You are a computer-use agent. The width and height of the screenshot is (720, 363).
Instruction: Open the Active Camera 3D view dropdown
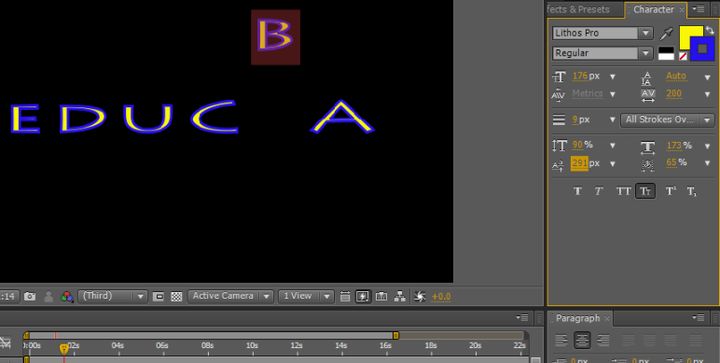(231, 296)
